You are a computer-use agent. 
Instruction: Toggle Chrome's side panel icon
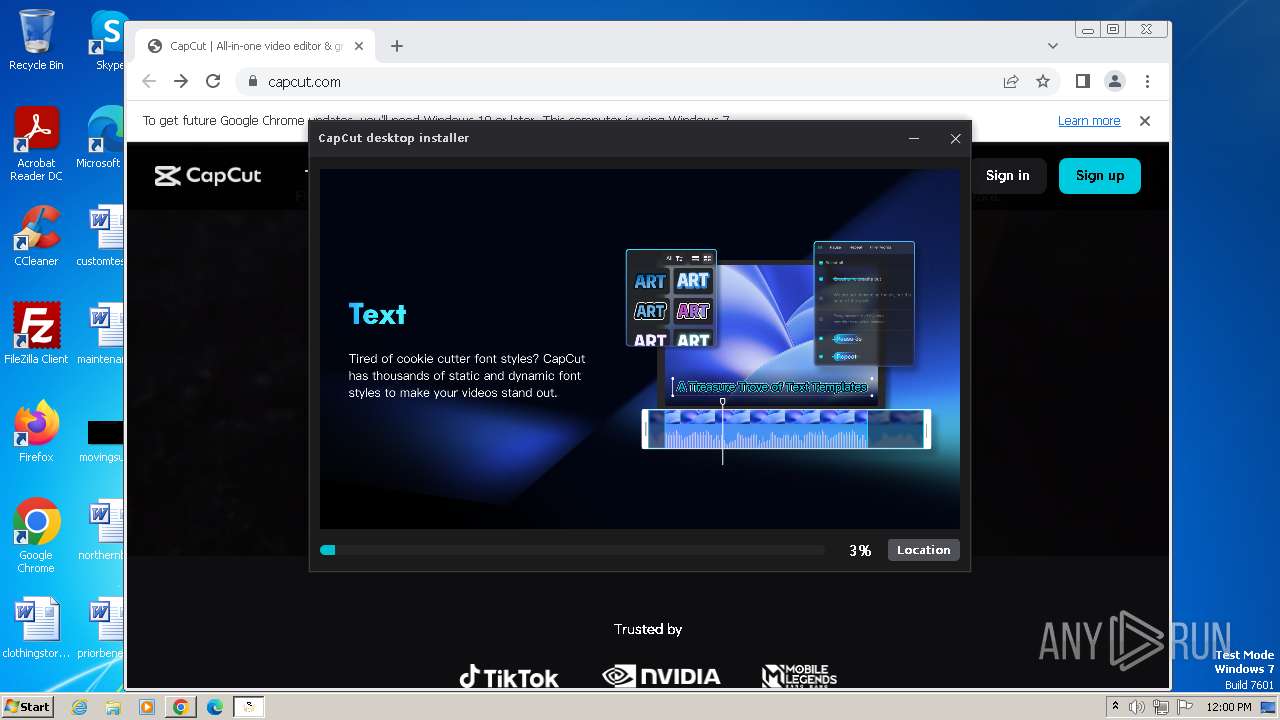[x=1082, y=82]
